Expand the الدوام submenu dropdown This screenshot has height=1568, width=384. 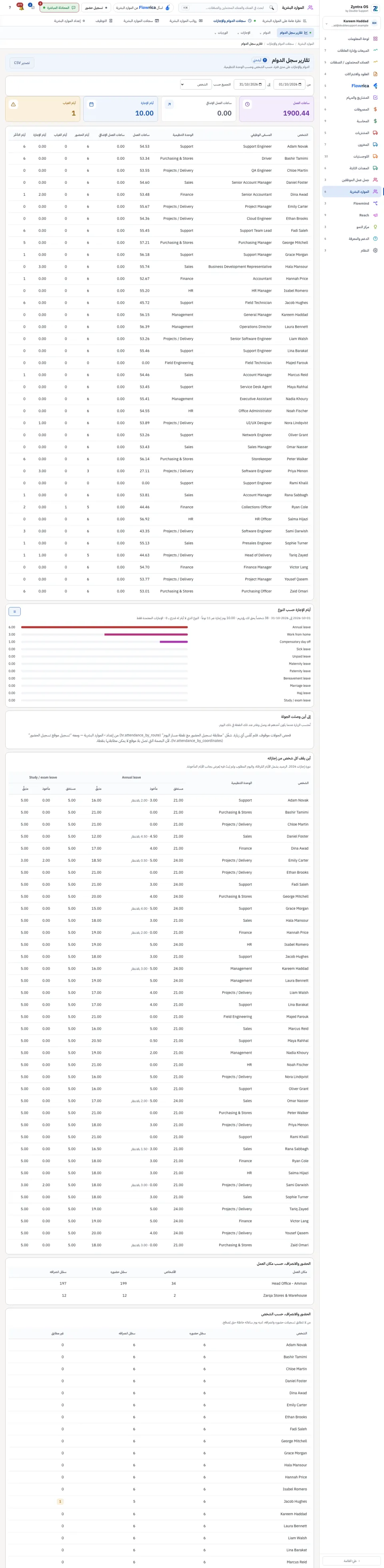click(x=265, y=33)
